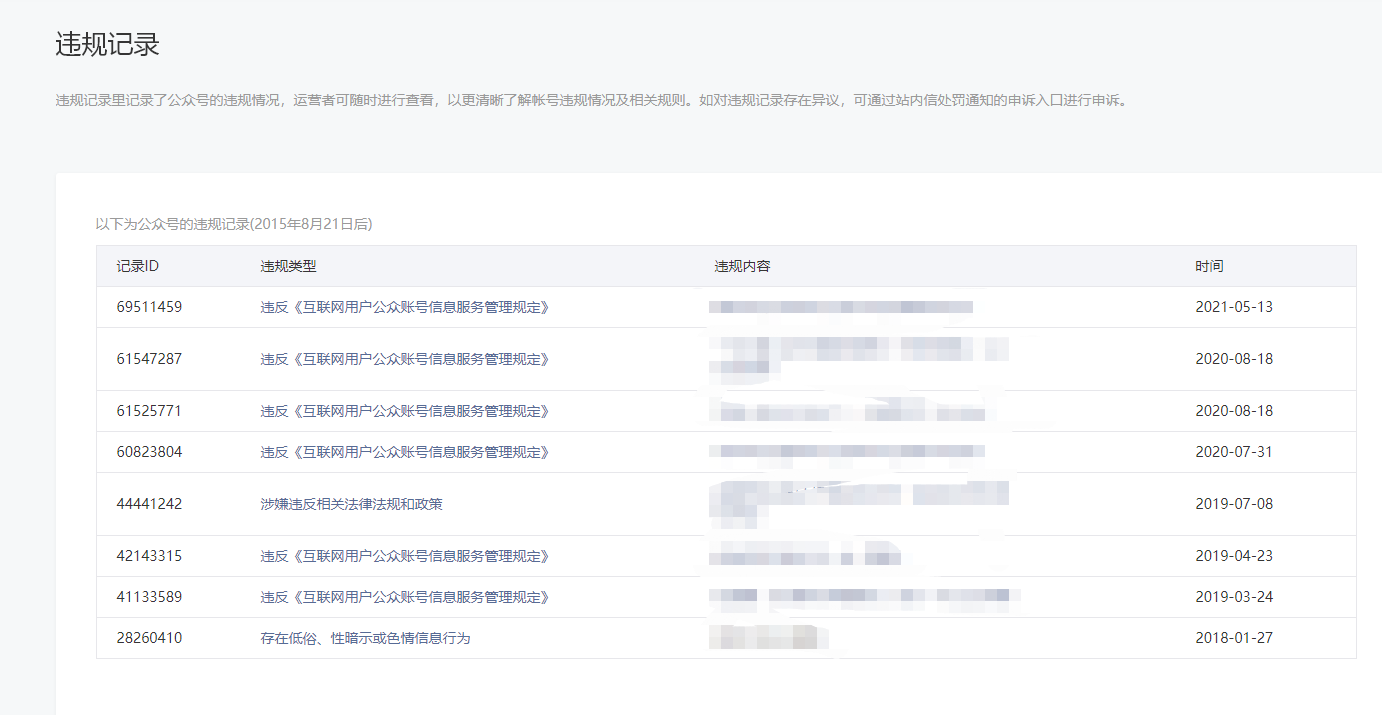Select record ID 41133589
The height and width of the screenshot is (715, 1382).
tap(149, 597)
